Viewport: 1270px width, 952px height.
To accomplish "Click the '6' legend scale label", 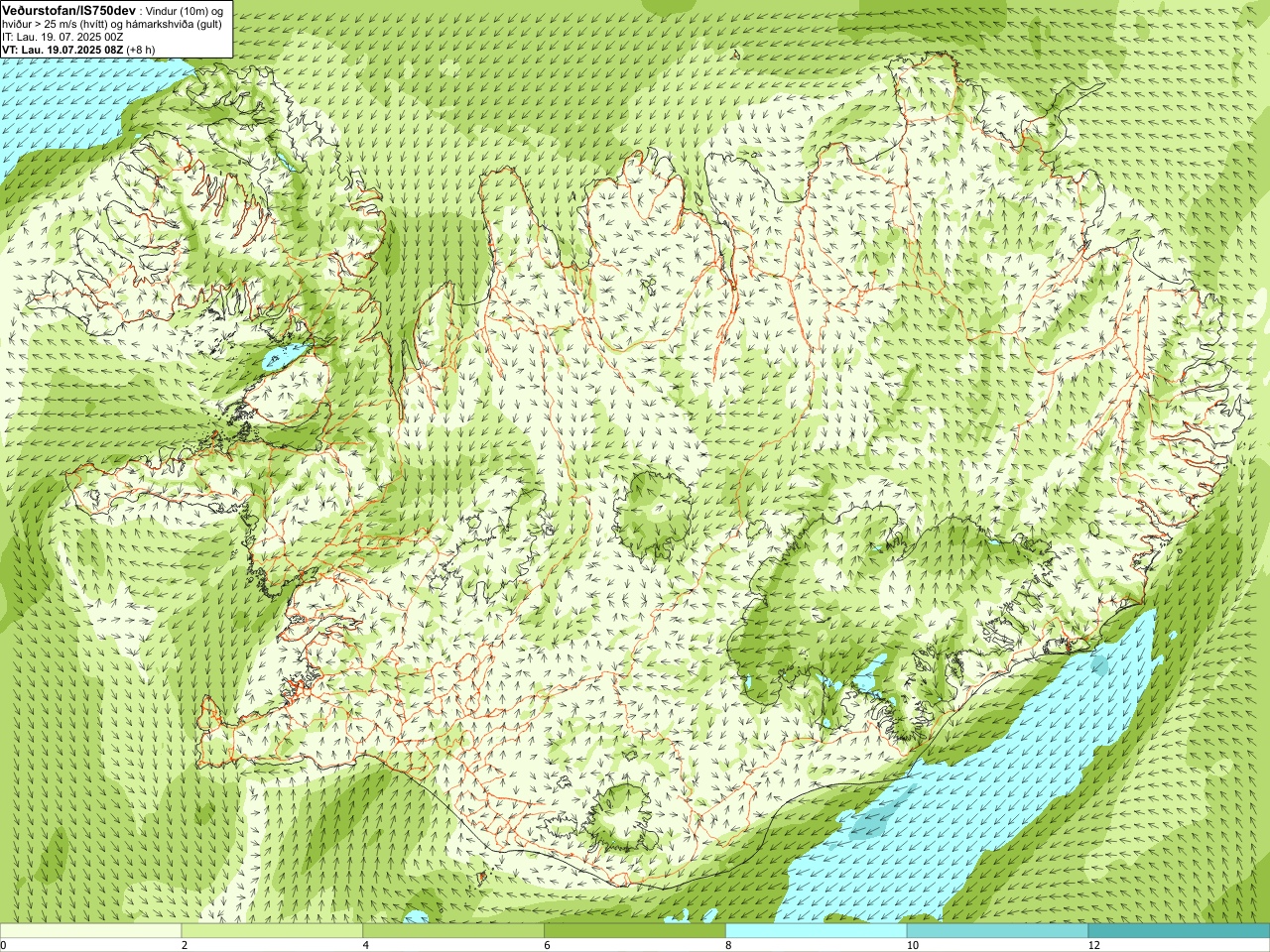I will tap(548, 945).
